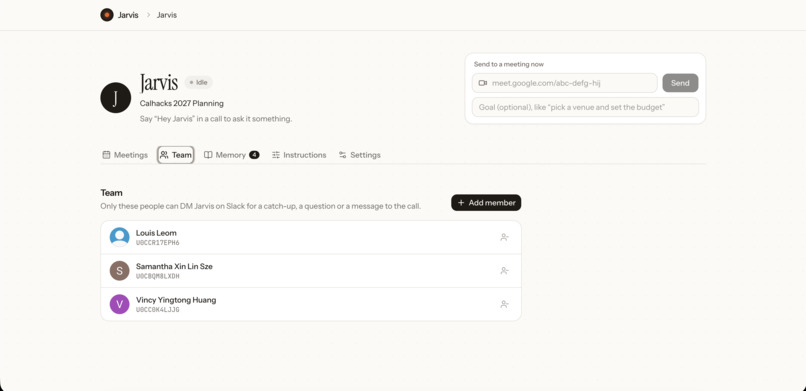
Task: Open the Settings tab
Action: click(360, 155)
